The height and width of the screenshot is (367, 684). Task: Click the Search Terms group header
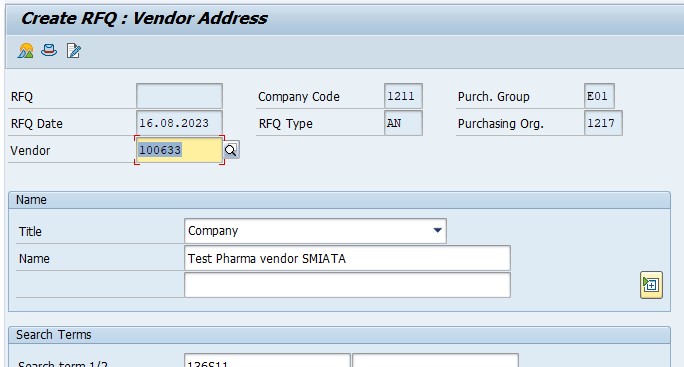pyautogui.click(x=339, y=335)
